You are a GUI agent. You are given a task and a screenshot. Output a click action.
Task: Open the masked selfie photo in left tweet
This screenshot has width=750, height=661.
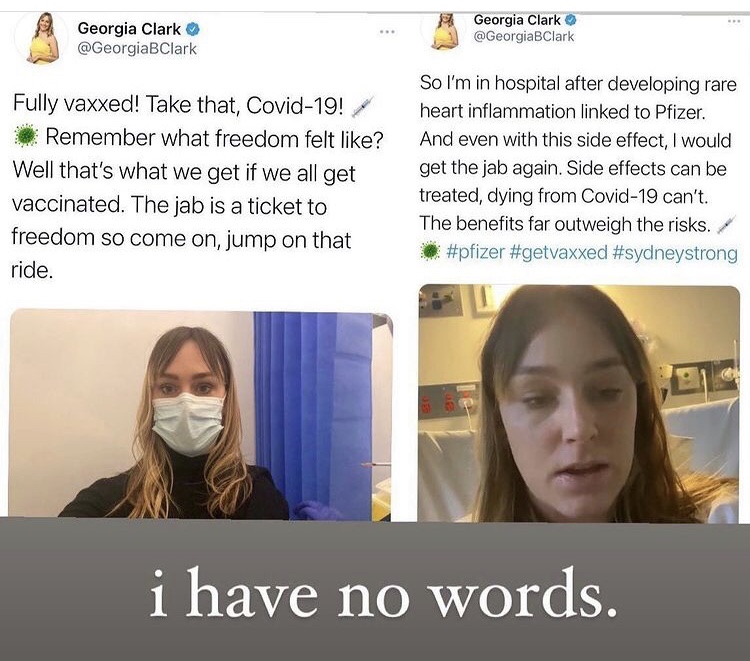200,415
